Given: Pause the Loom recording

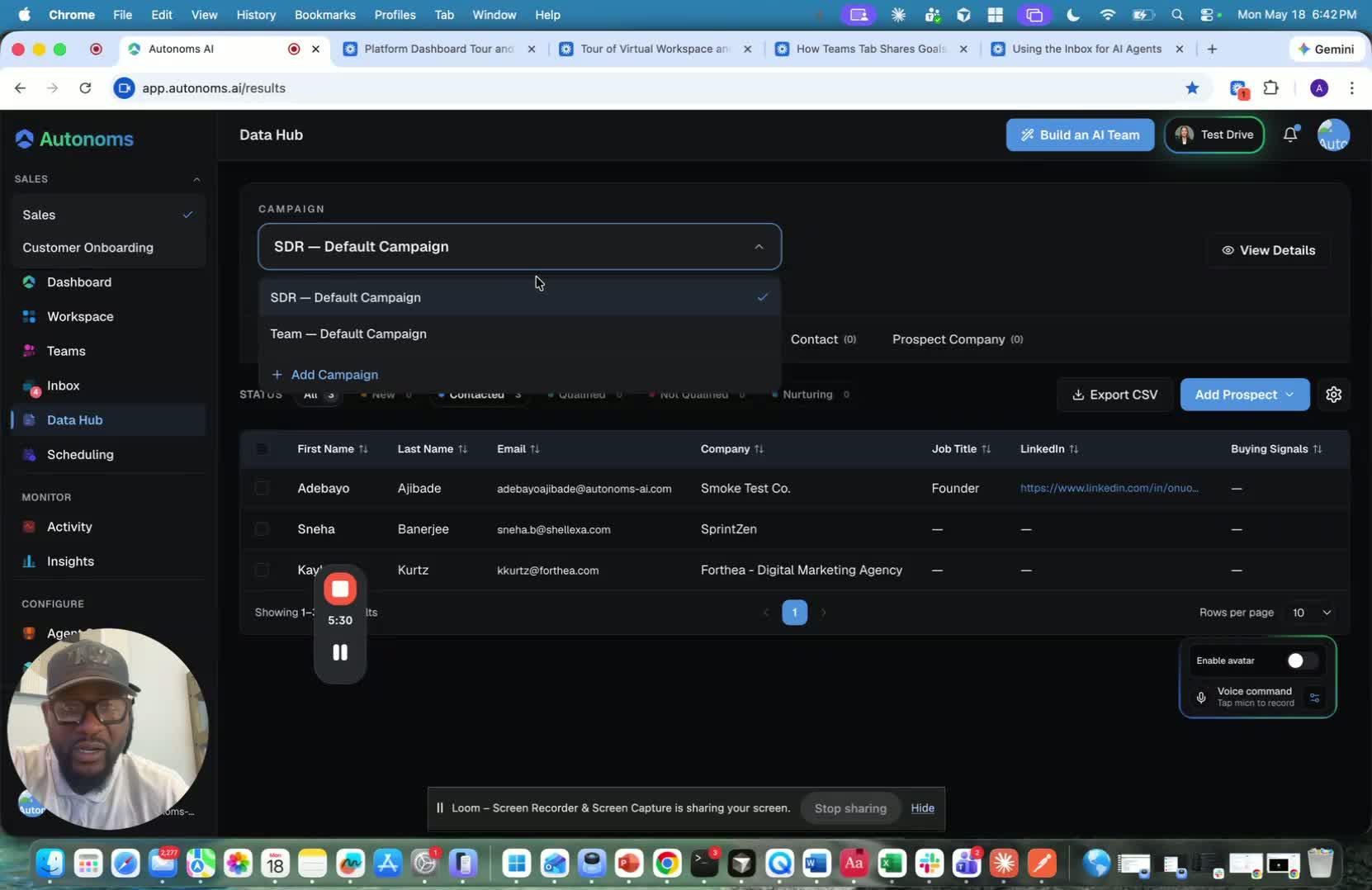Looking at the screenshot, I should [340, 652].
